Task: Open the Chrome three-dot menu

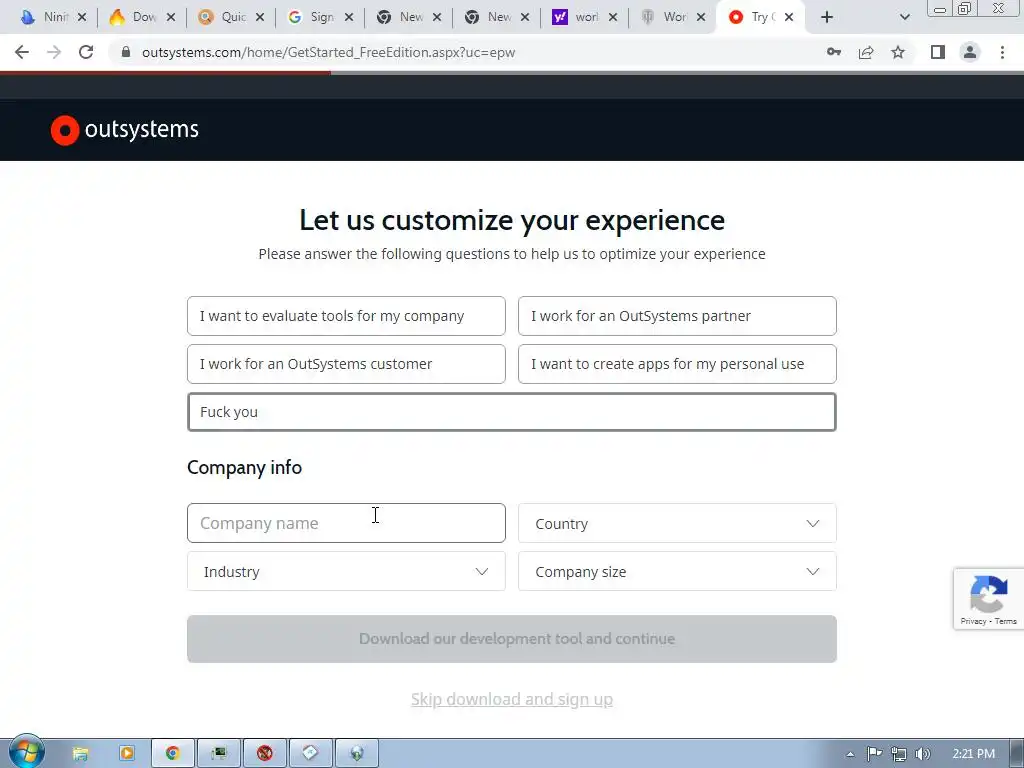Action: click(x=1002, y=52)
